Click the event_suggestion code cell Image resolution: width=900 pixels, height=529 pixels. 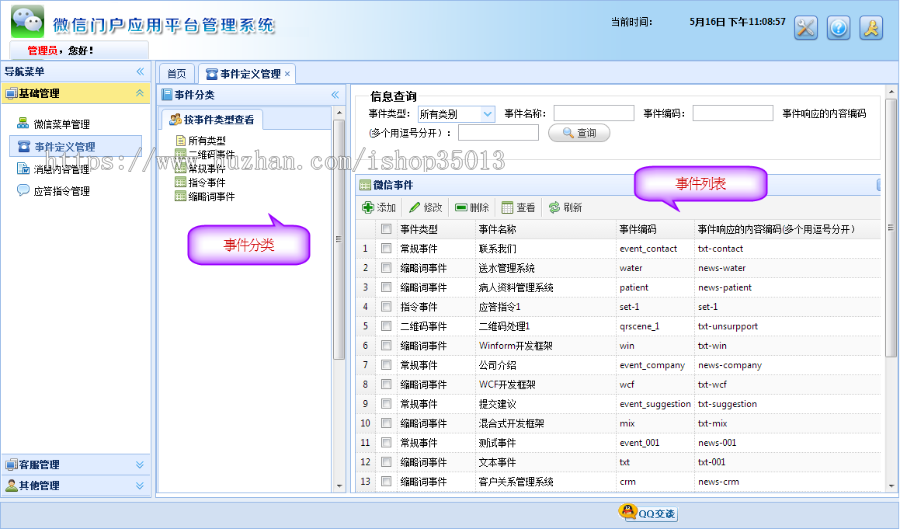tap(655, 404)
